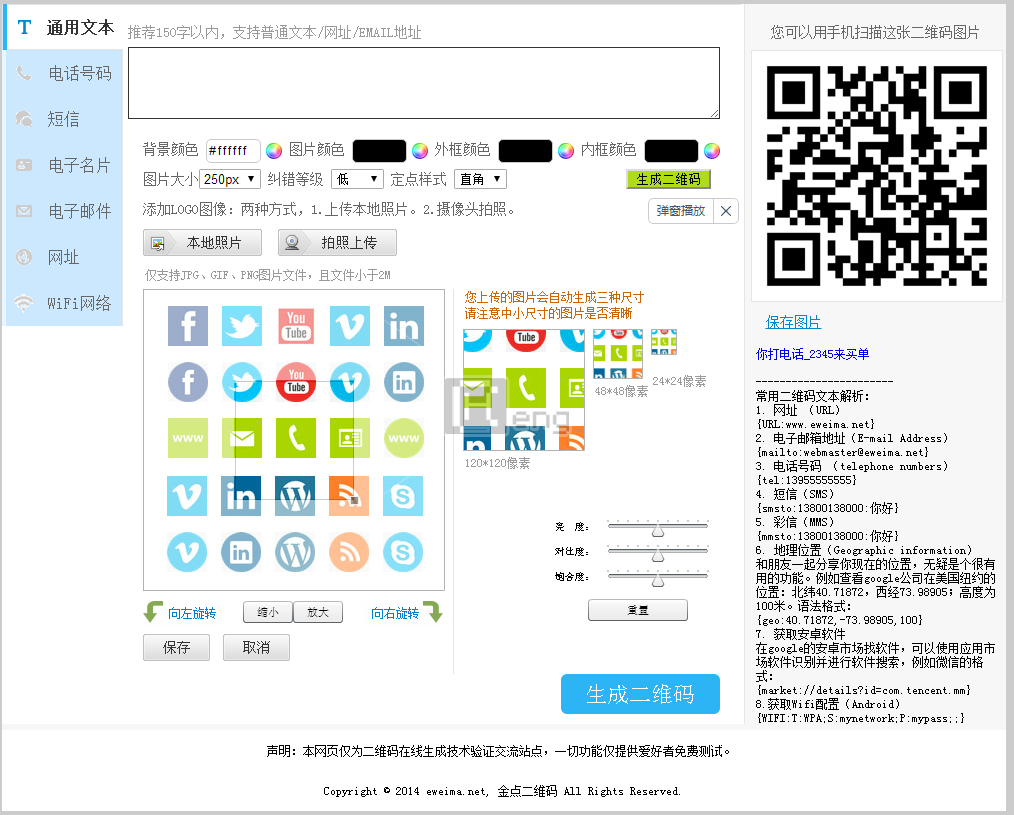This screenshot has width=1014, height=815.
Task: Select the 通用文本 tab
Action: click(63, 27)
